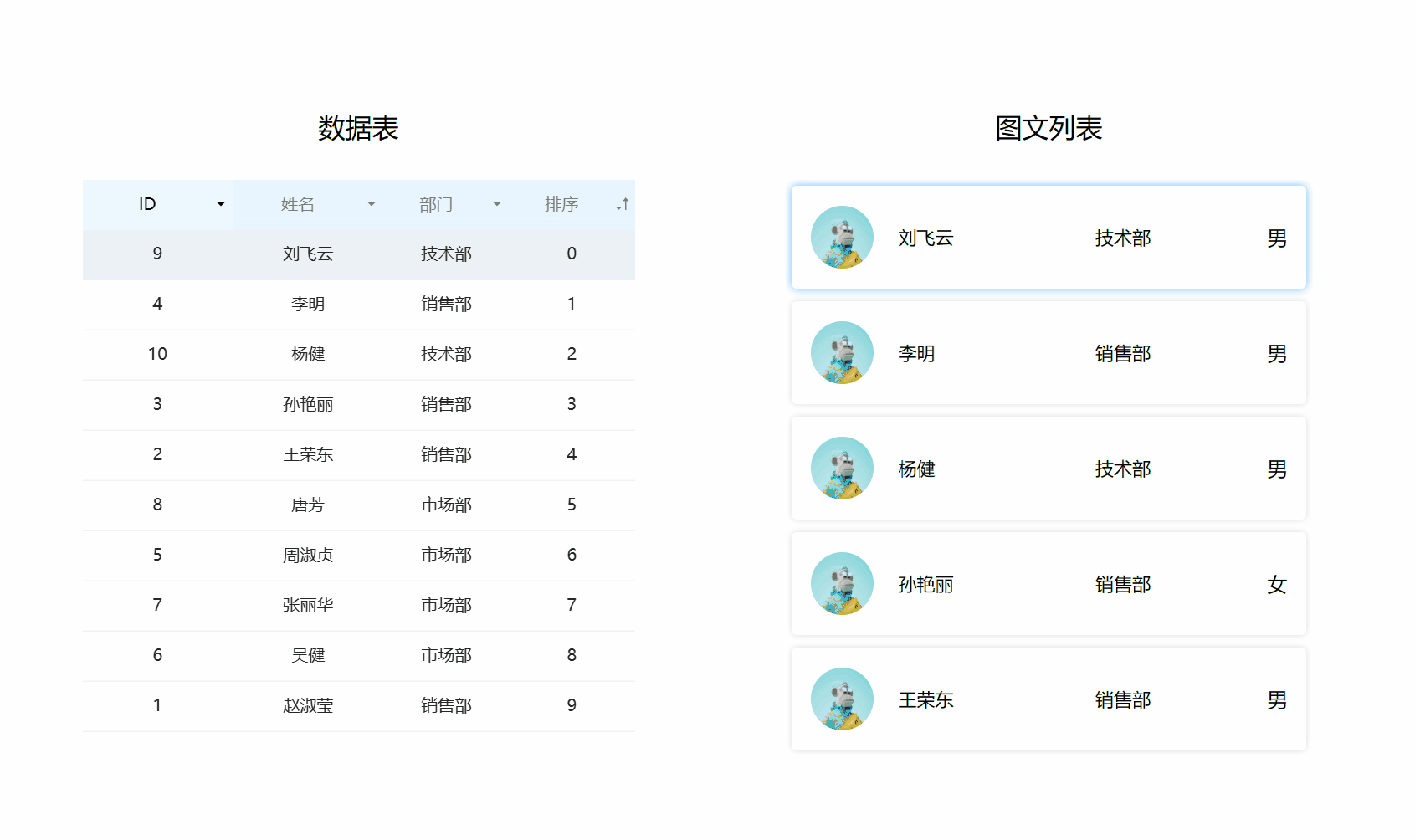This screenshot has height=840, width=1415.
Task: Click 市场部 cell in 吴健 row
Action: click(446, 656)
